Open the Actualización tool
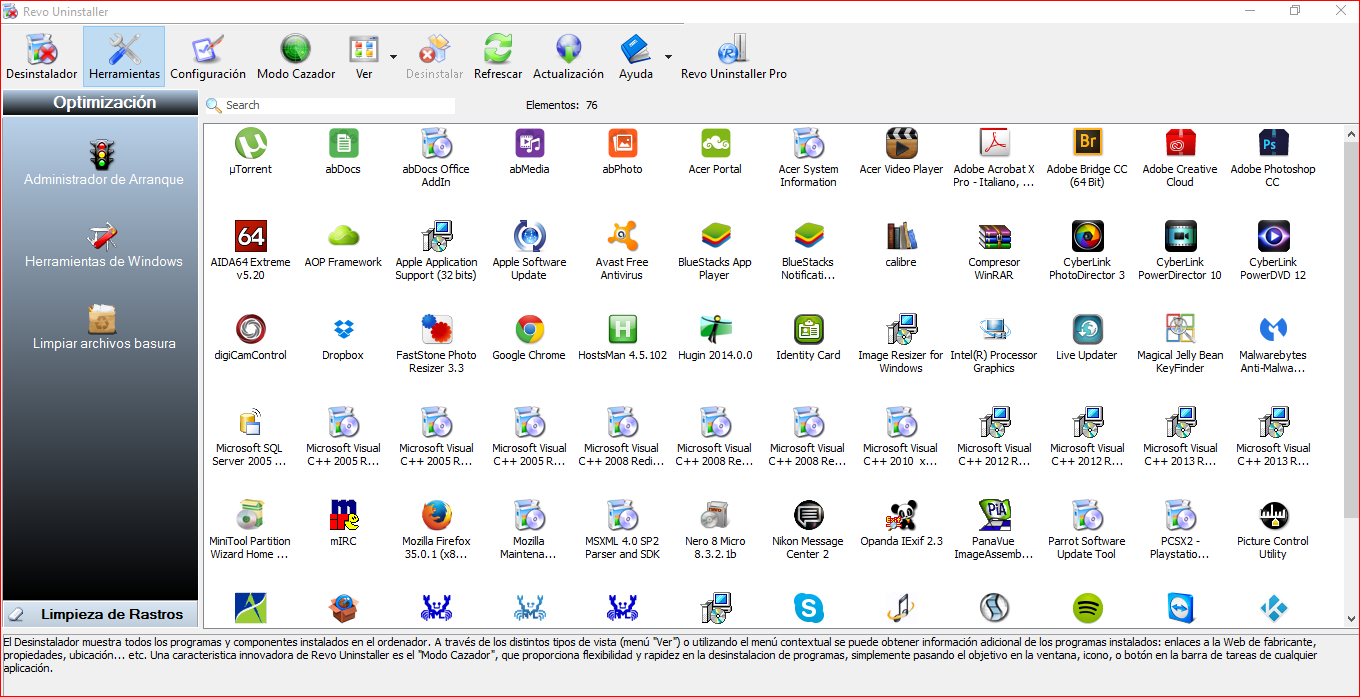 point(568,57)
